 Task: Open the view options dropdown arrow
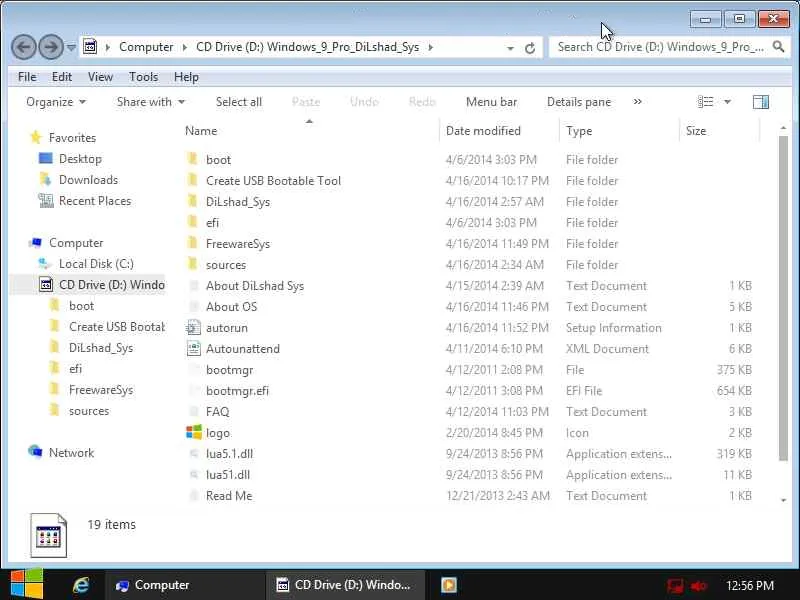[728, 102]
